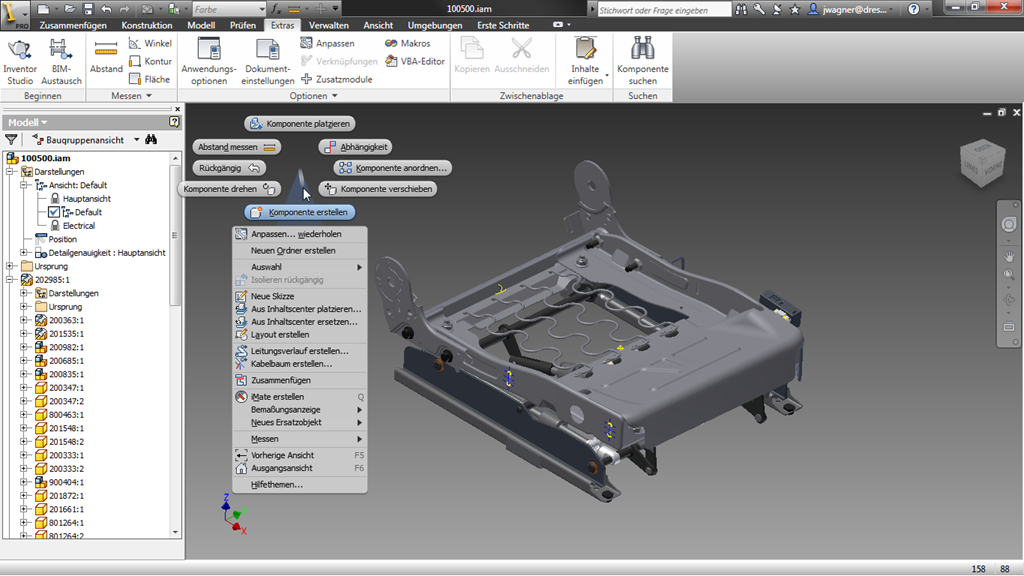Open Anwendungsoptionen settings

tap(209, 62)
